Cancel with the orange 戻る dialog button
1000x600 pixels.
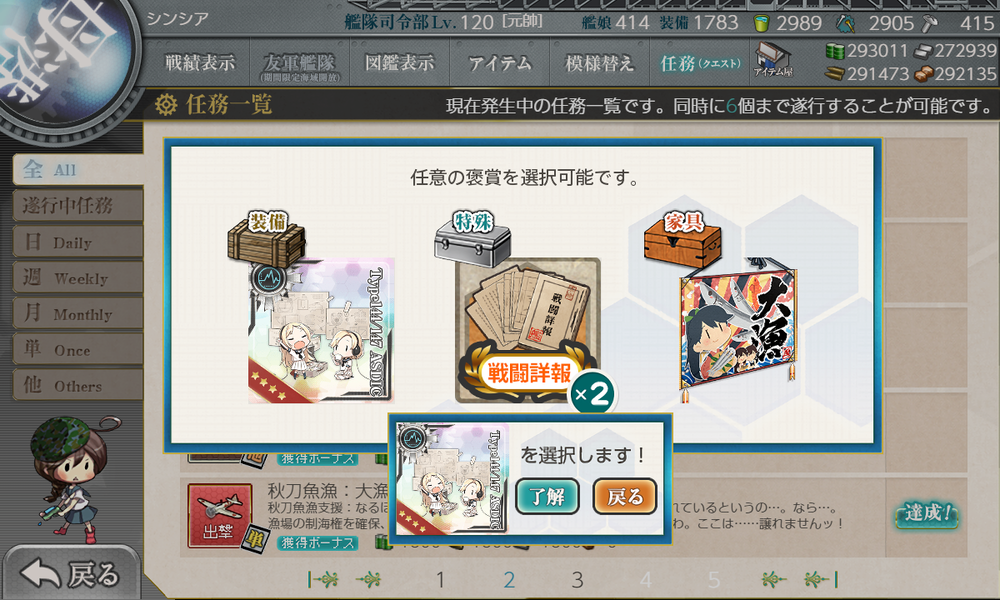coord(624,496)
